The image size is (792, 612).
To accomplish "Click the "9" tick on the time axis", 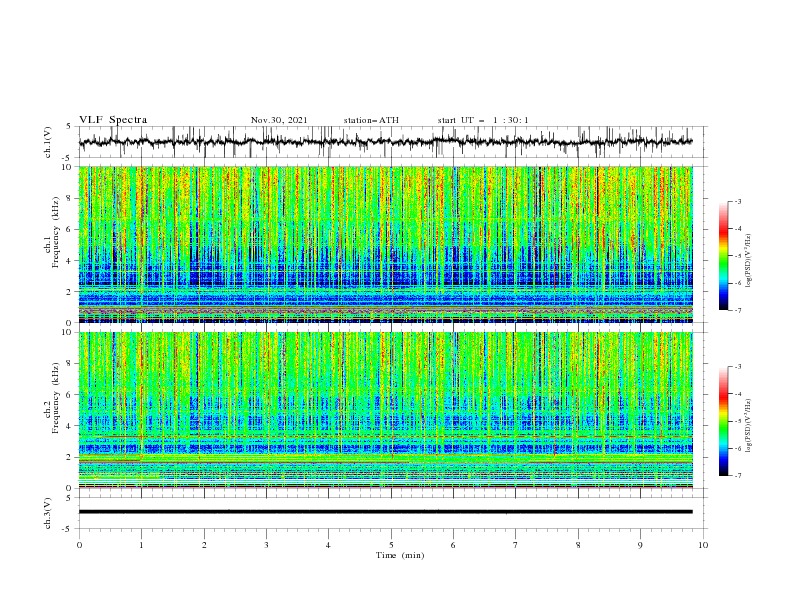I will click(640, 545).
